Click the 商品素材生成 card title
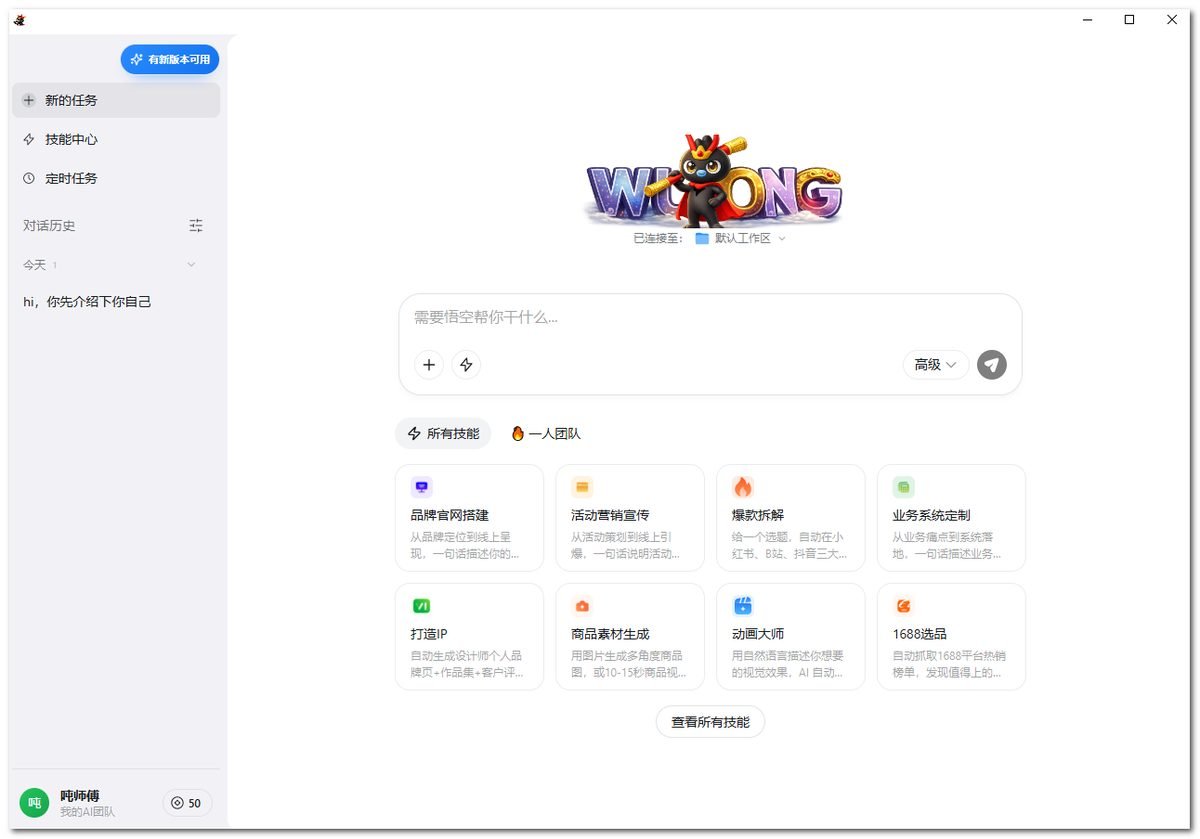The image size is (1200, 839). [x=610, y=634]
